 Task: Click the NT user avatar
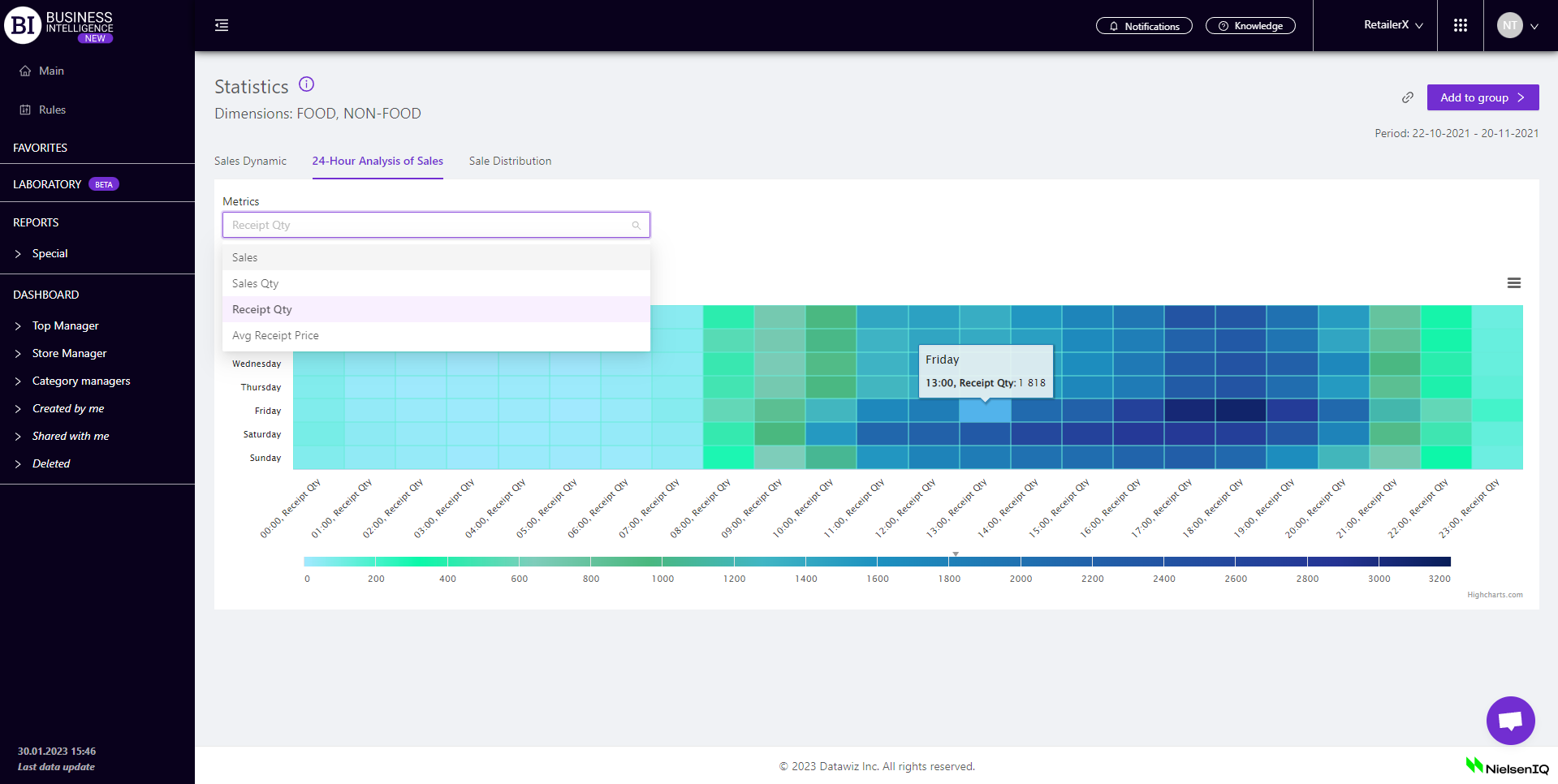point(1509,26)
